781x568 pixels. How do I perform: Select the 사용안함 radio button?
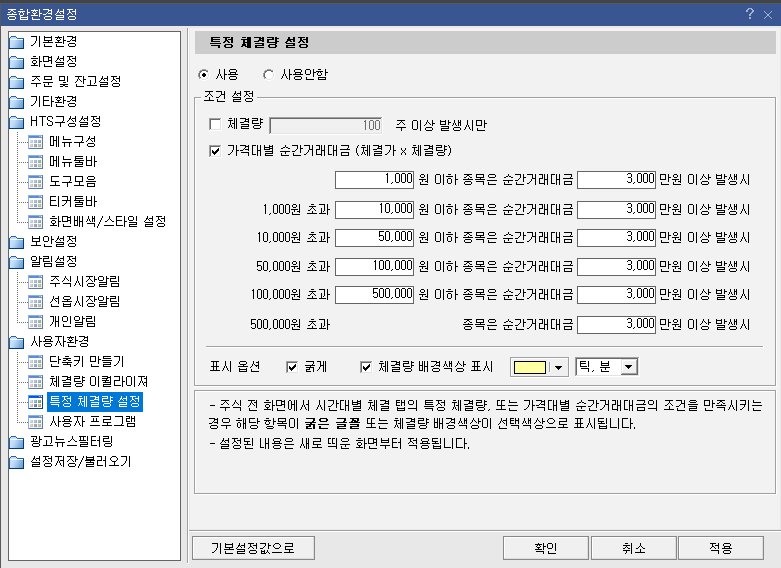(268, 75)
